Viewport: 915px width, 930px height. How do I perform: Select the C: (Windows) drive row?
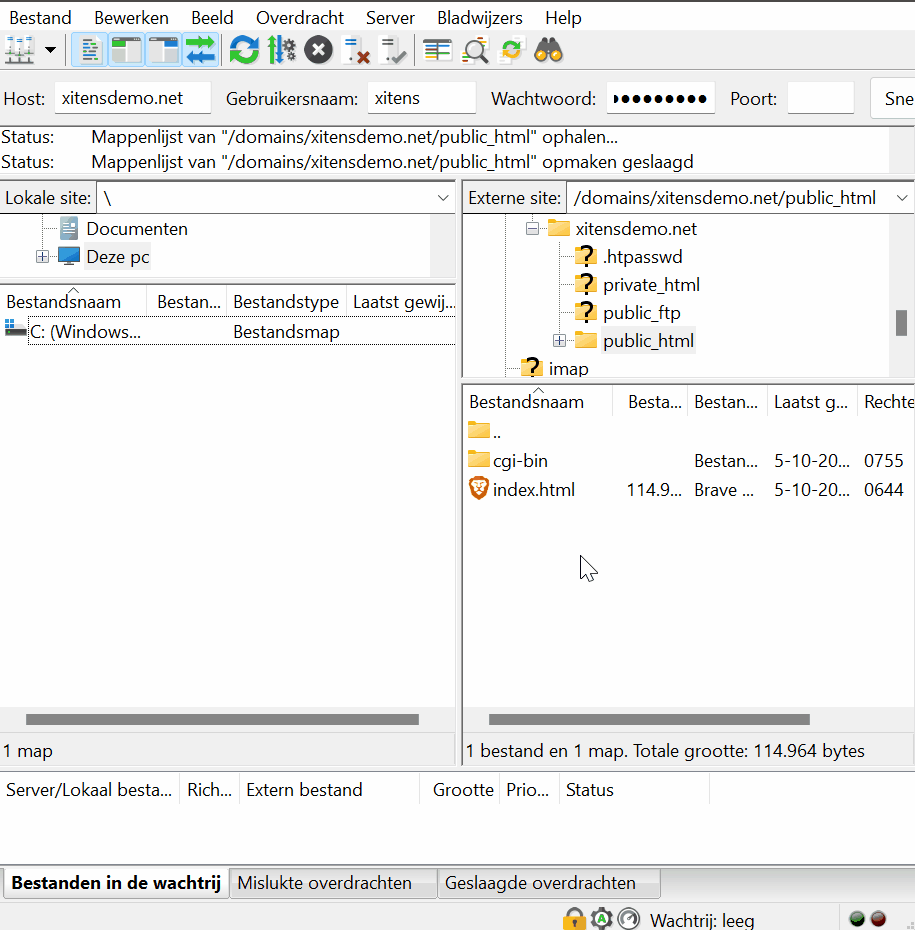pyautogui.click(x=228, y=332)
